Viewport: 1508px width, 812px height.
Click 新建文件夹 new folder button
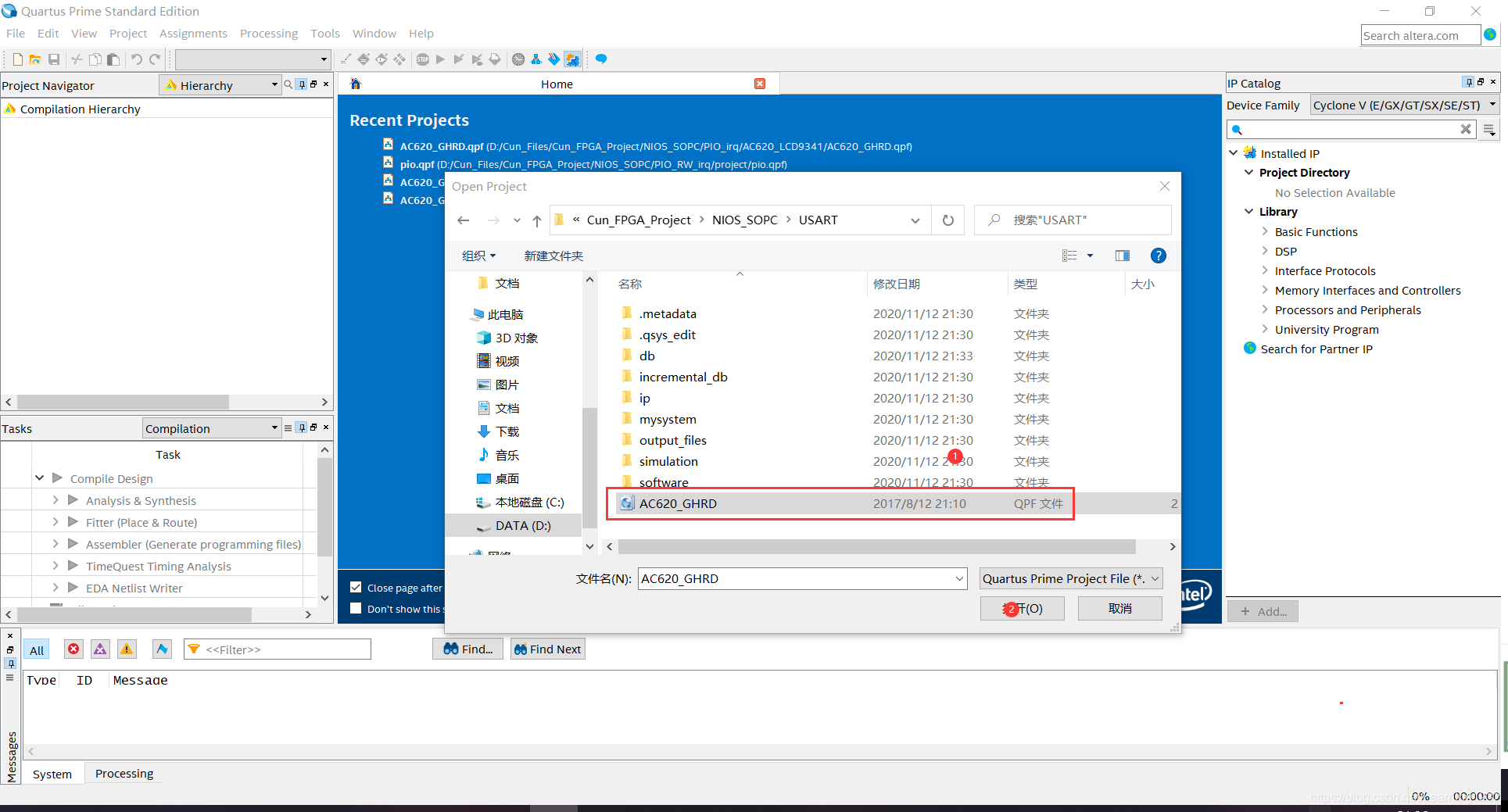(553, 256)
